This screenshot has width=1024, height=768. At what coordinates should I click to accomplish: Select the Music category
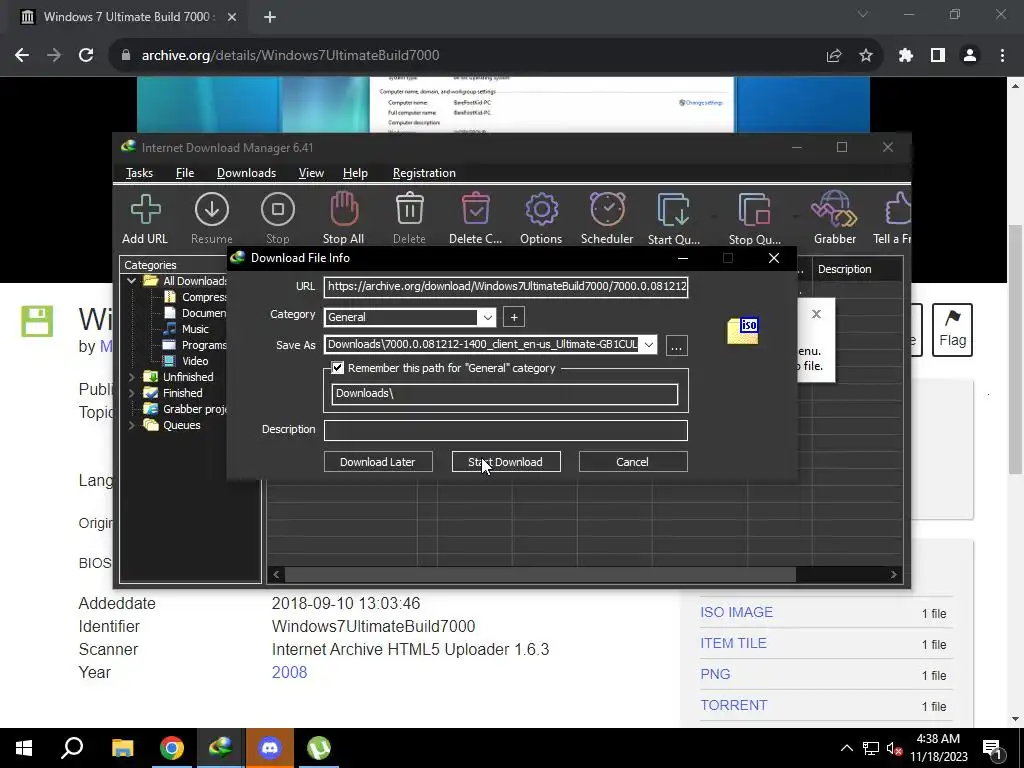point(195,329)
